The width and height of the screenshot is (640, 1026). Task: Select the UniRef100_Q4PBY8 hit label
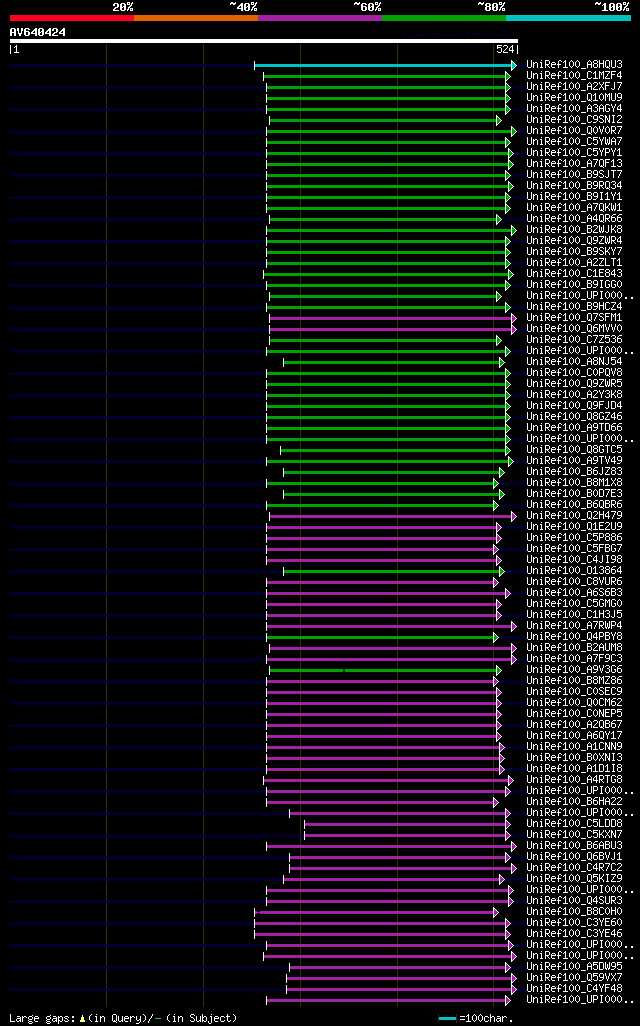[575, 637]
